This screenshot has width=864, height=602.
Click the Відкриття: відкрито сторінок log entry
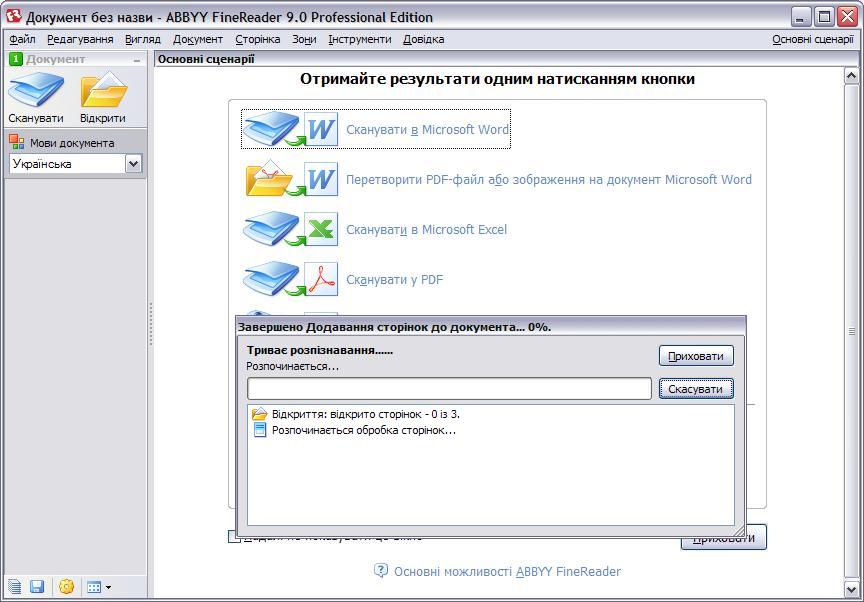[355, 414]
